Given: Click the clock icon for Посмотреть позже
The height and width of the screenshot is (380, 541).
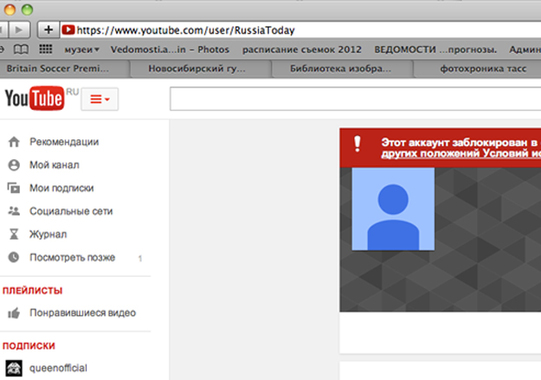Looking at the screenshot, I should click(x=14, y=257).
